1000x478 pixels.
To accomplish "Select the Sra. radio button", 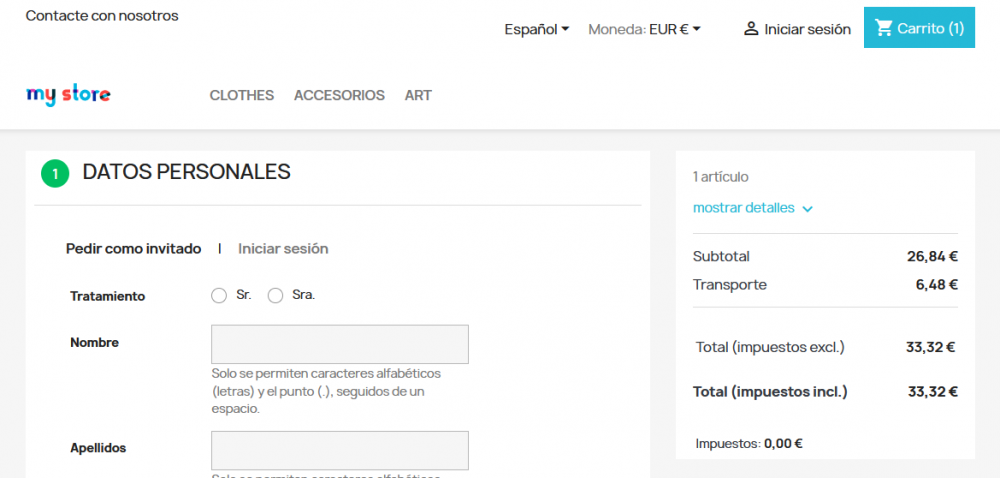I will click(x=276, y=296).
